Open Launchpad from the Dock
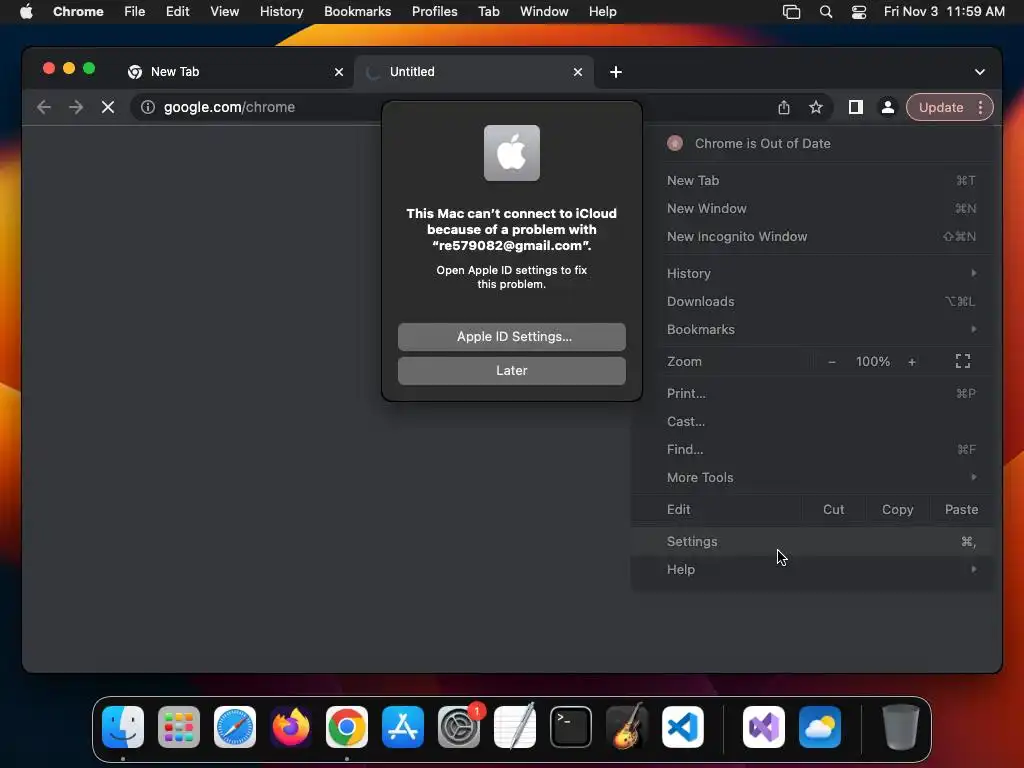 (179, 727)
